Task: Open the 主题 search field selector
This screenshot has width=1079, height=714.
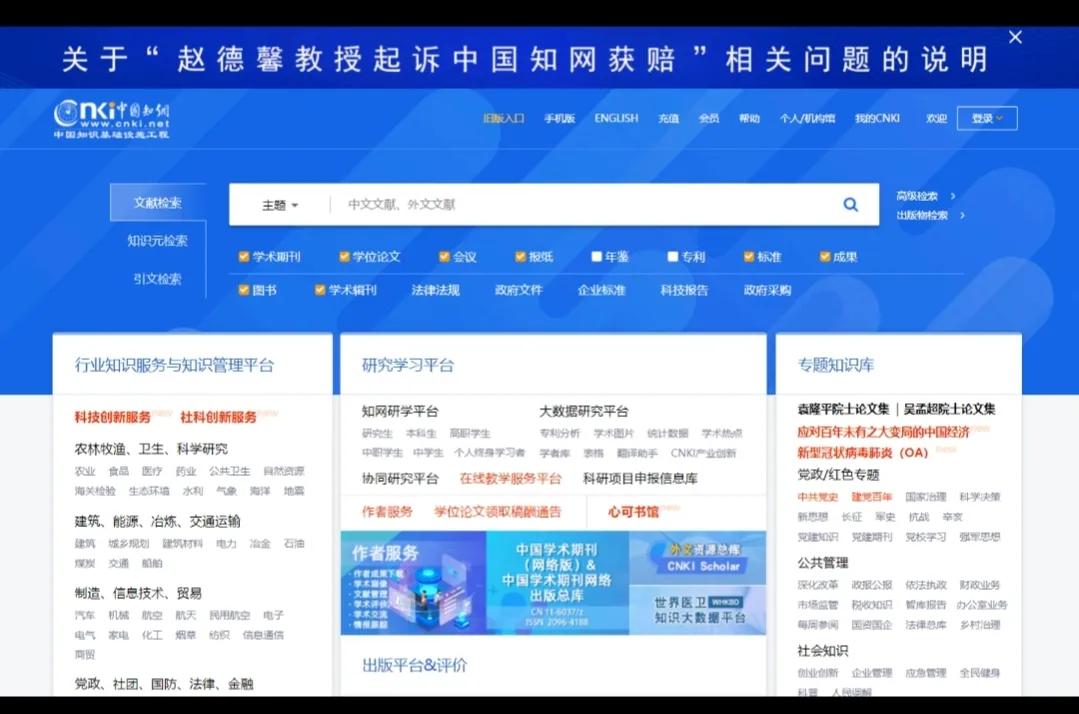Action: 279,203
